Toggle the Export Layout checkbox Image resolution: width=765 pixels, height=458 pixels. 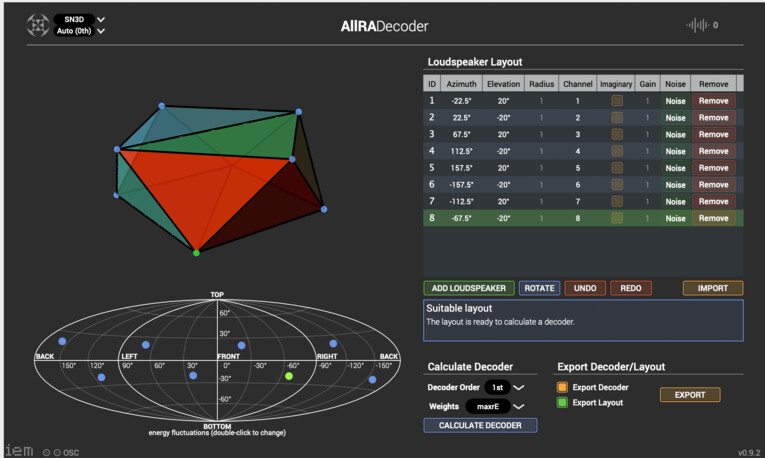tap(564, 403)
